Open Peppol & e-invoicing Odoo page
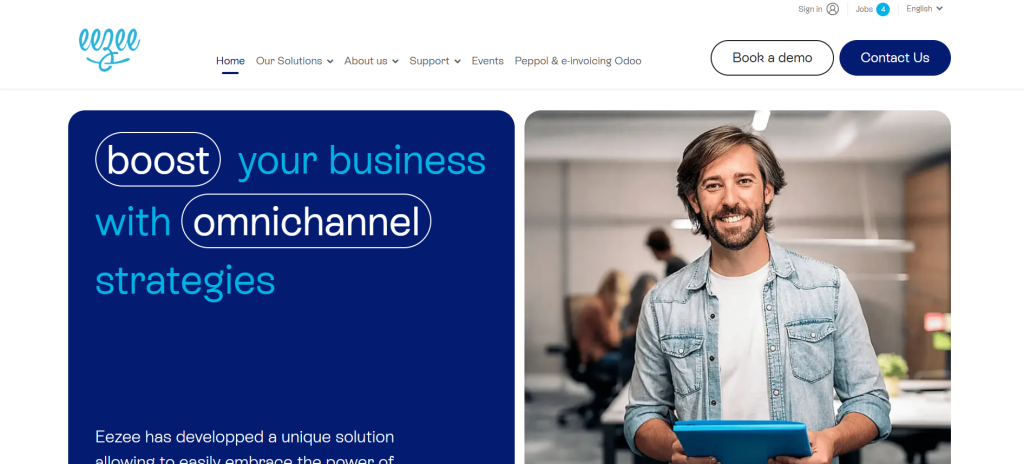This screenshot has width=1024, height=464. (x=578, y=61)
